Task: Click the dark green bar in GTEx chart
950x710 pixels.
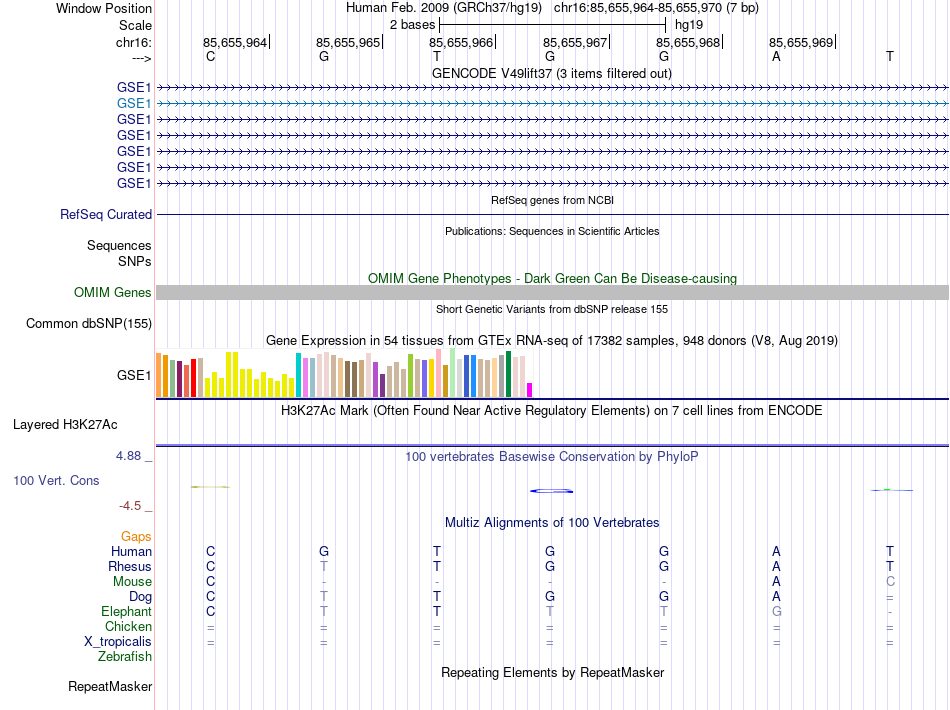Action: (x=508, y=374)
